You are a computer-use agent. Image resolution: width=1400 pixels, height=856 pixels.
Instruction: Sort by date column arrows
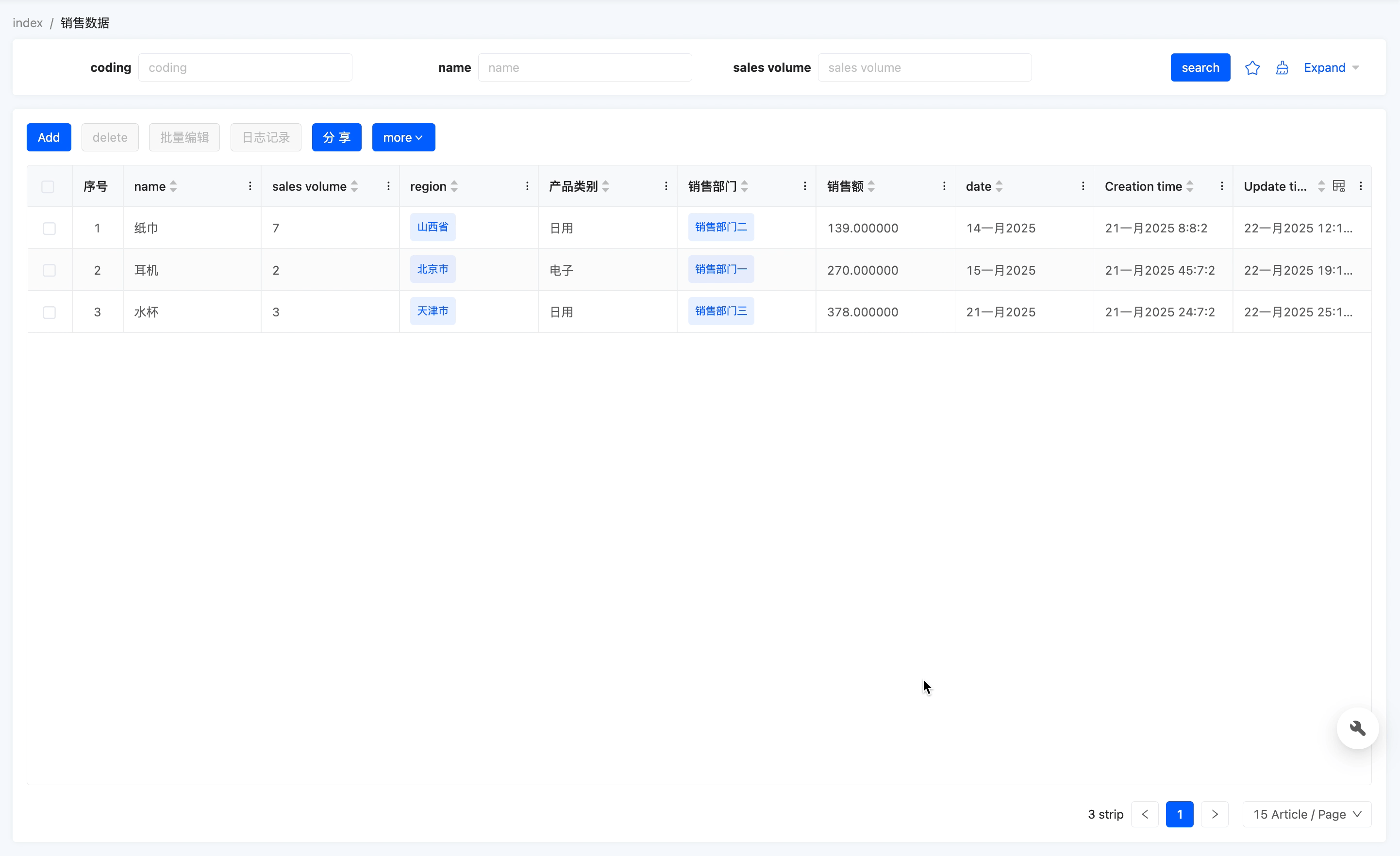(x=999, y=186)
